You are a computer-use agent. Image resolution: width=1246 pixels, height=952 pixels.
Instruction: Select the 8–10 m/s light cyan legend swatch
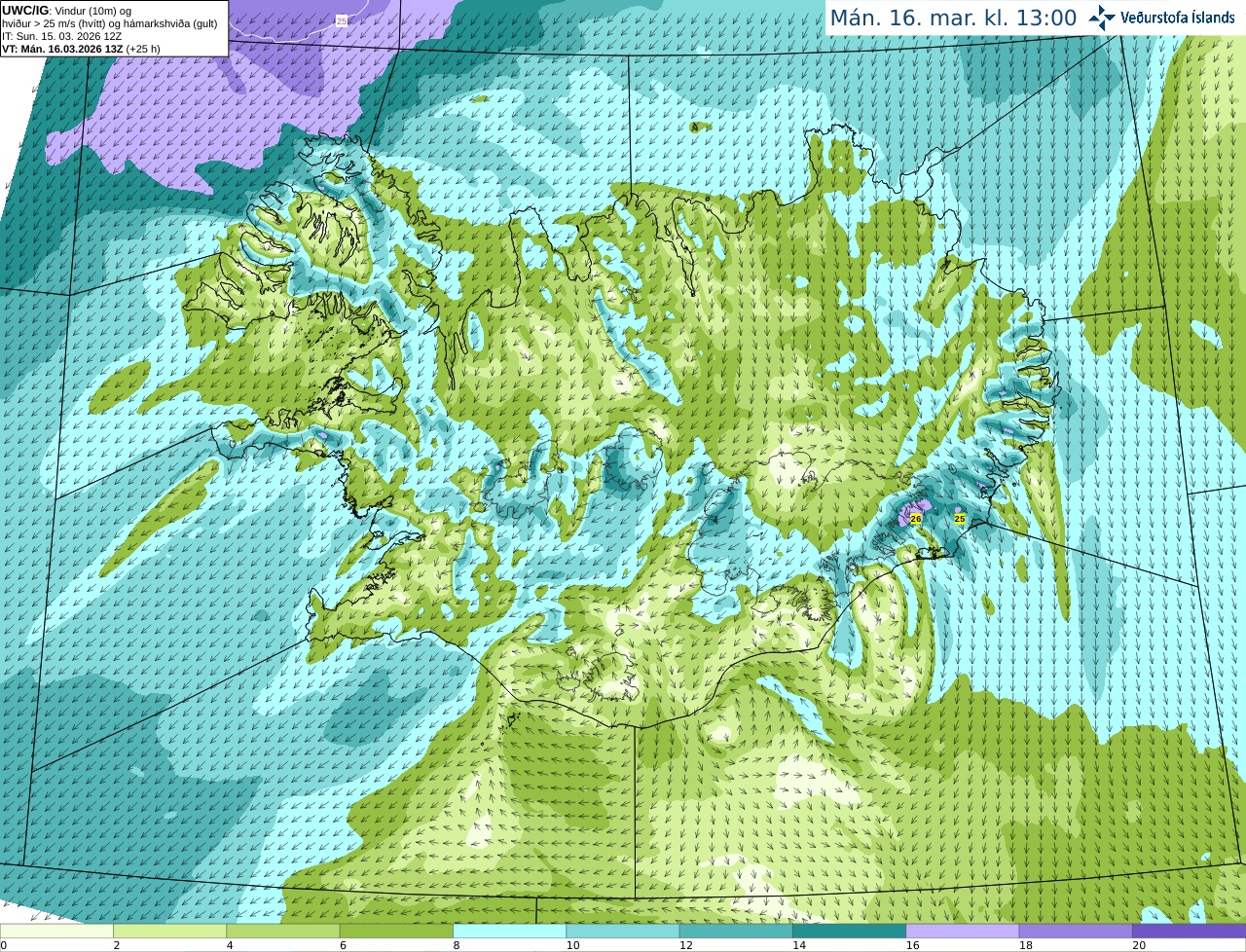click(x=509, y=931)
